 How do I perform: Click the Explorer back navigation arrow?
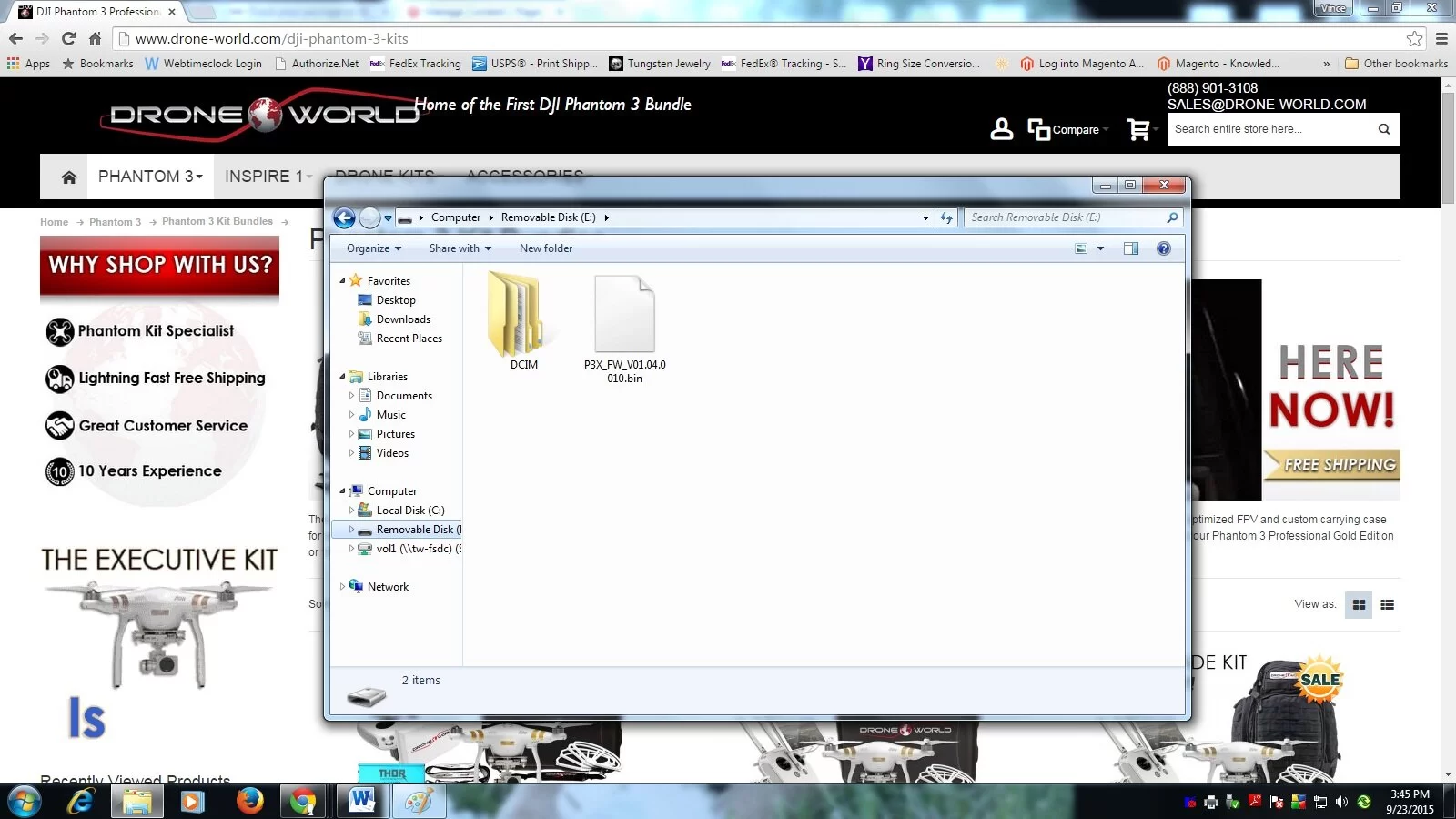[x=344, y=217]
